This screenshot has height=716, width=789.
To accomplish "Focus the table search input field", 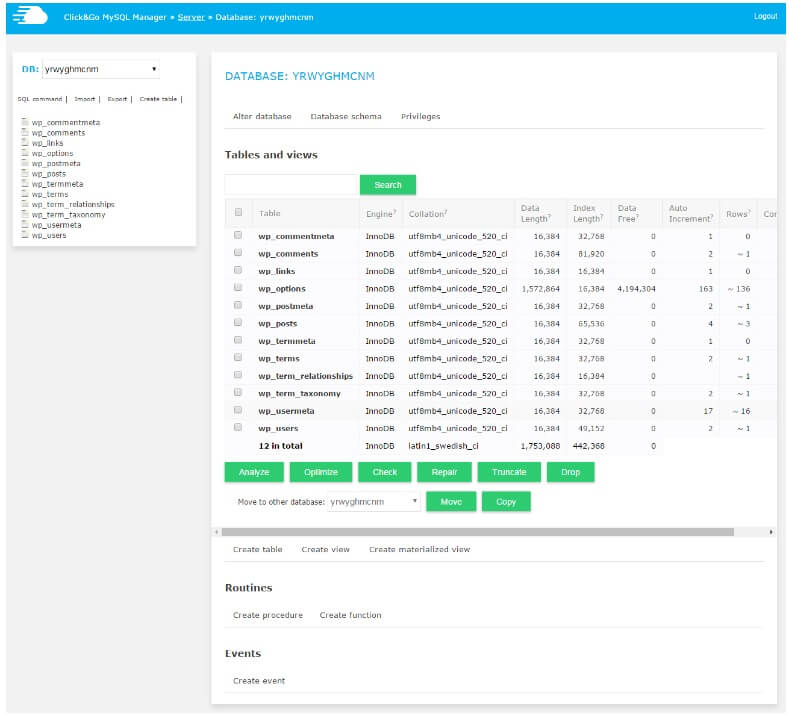I will (x=290, y=184).
